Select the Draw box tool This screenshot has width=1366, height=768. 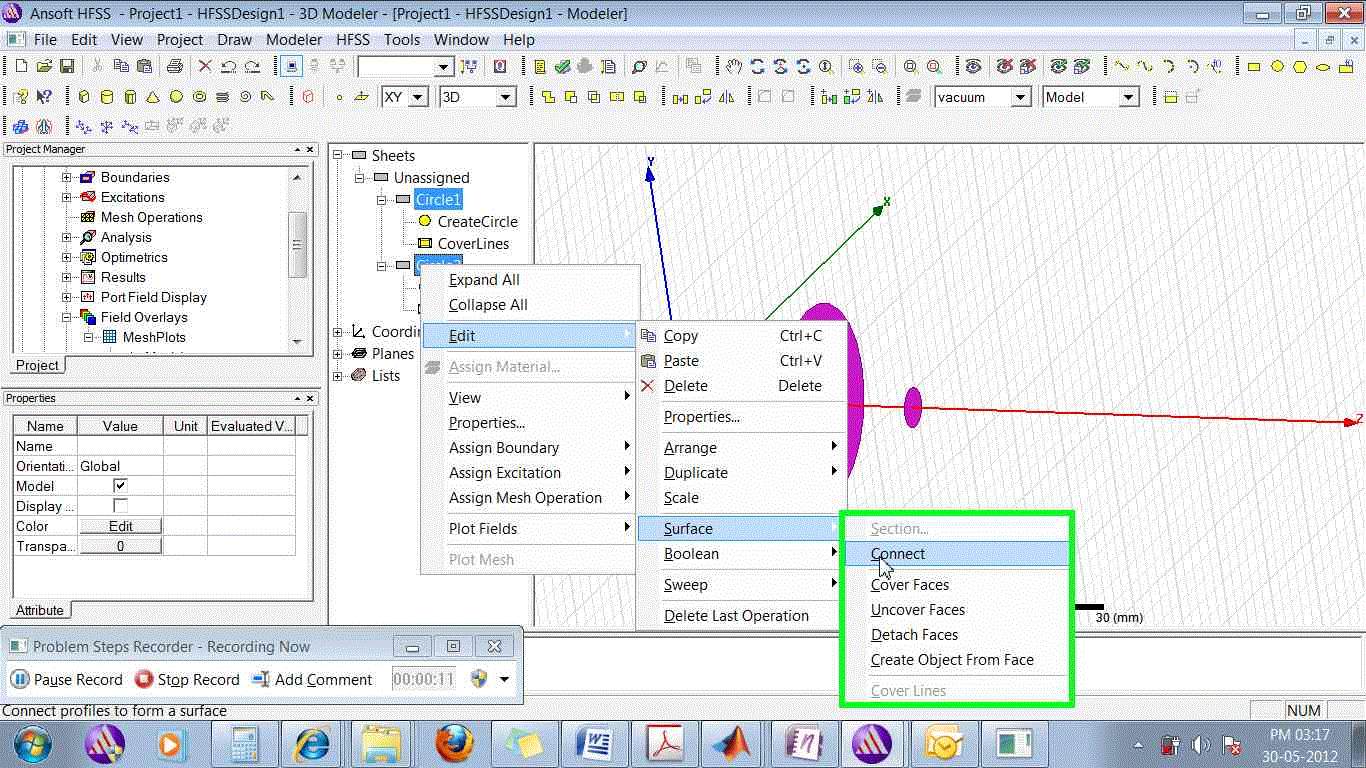tap(83, 97)
